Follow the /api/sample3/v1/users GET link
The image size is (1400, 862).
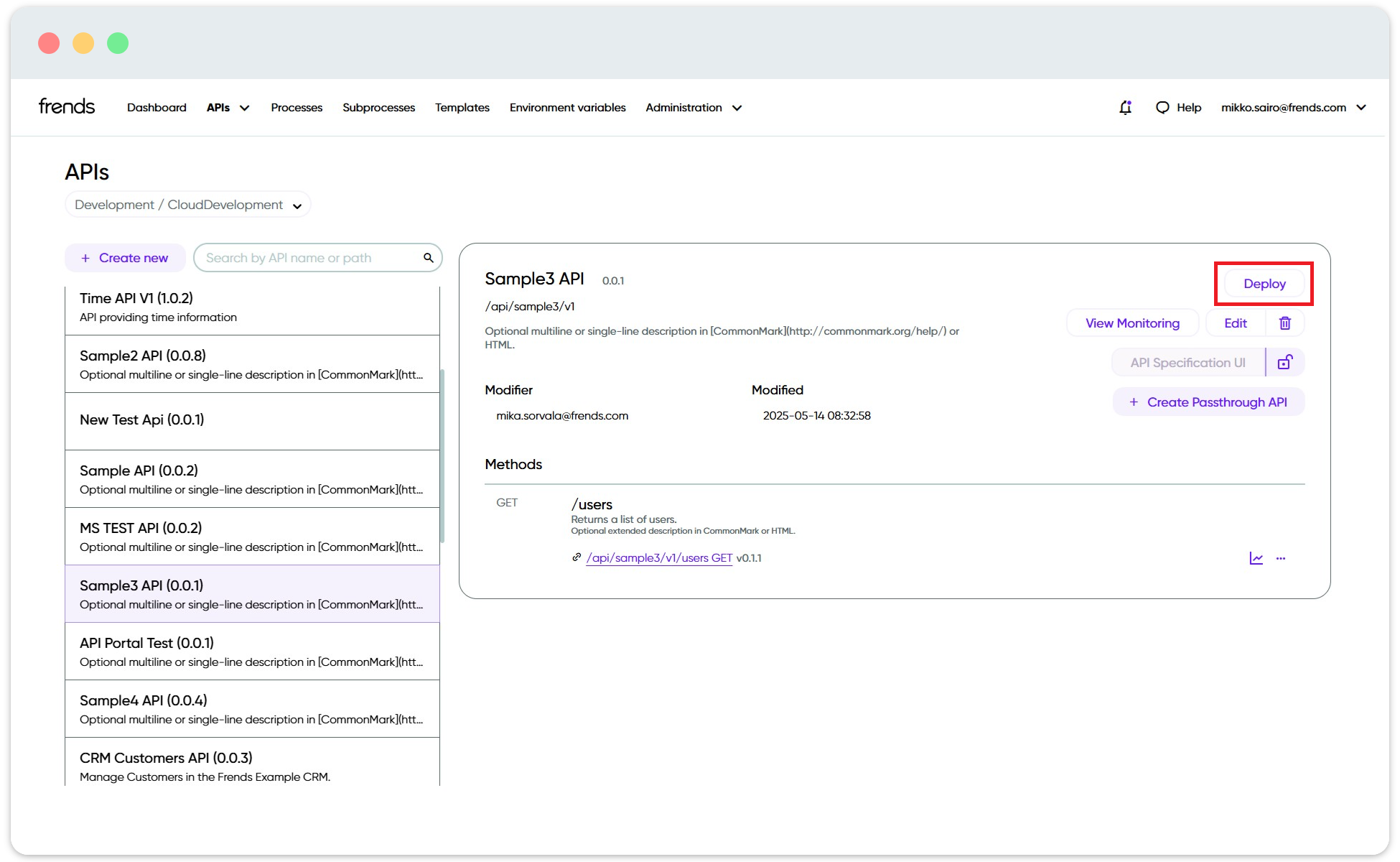tap(659, 558)
